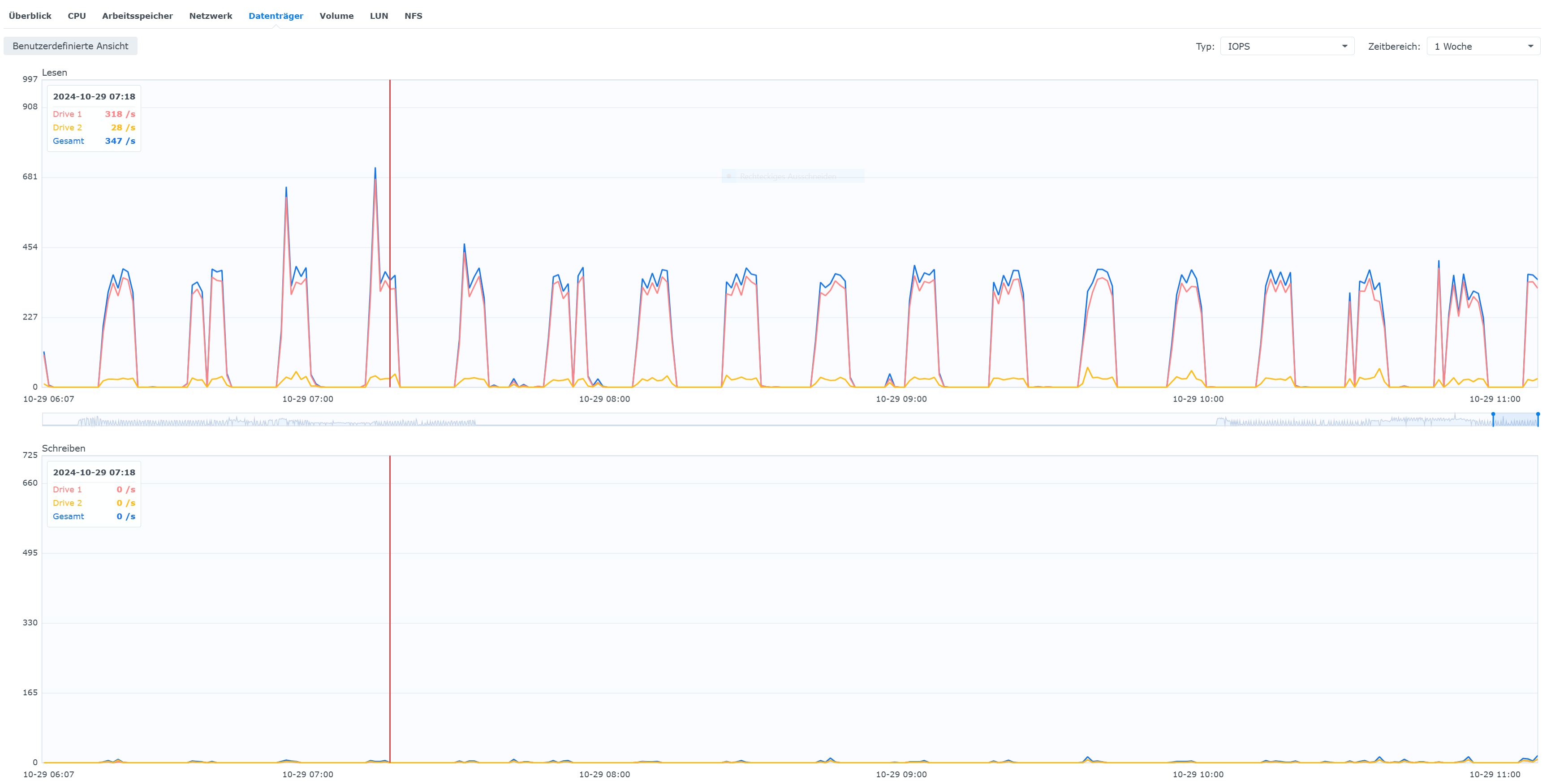Switch to the Überblick tab

click(x=30, y=16)
